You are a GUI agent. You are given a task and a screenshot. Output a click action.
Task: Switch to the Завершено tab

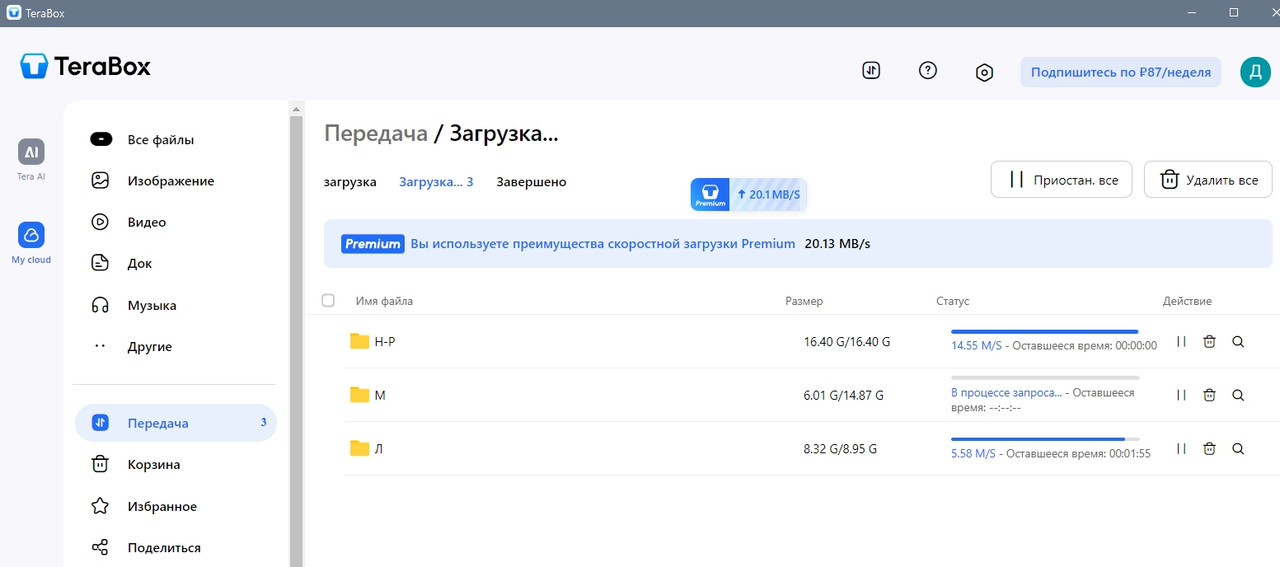[x=531, y=182]
